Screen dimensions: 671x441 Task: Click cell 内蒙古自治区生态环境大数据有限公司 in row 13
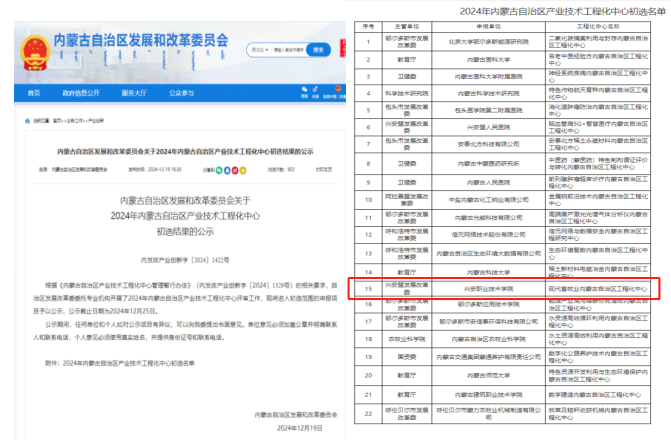pos(489,254)
